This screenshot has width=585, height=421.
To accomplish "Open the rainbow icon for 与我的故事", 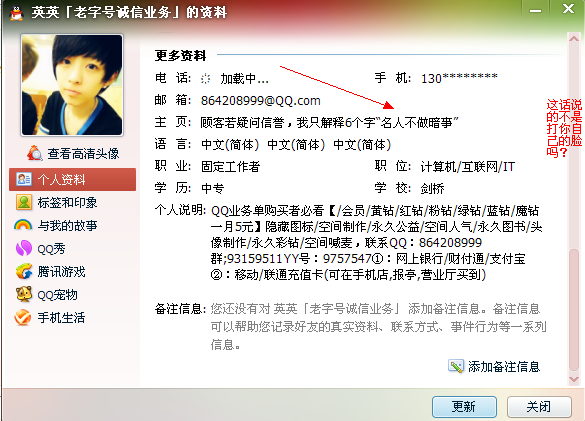I will (23, 225).
